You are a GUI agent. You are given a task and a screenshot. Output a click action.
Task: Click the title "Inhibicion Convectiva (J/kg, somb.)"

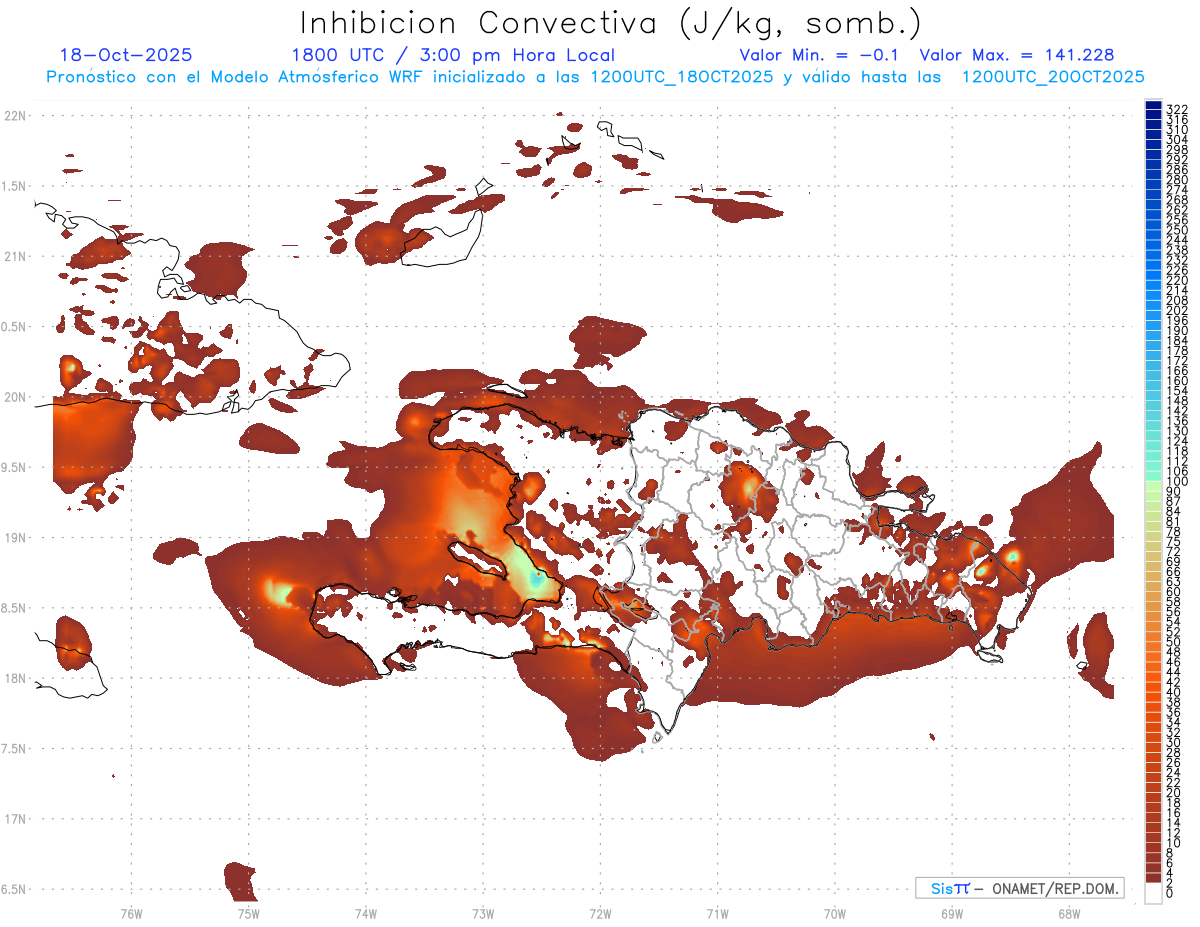pyautogui.click(x=611, y=23)
